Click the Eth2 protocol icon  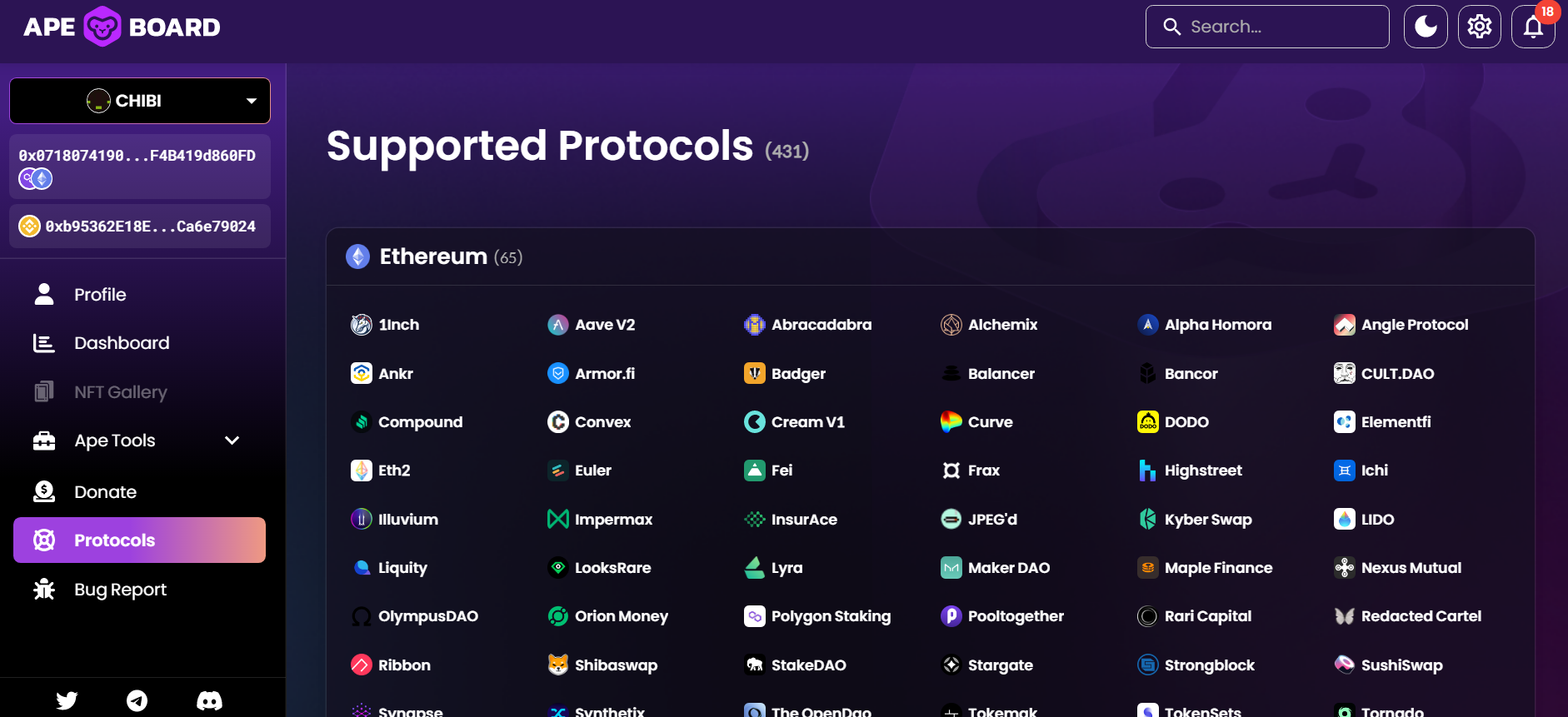tap(362, 471)
